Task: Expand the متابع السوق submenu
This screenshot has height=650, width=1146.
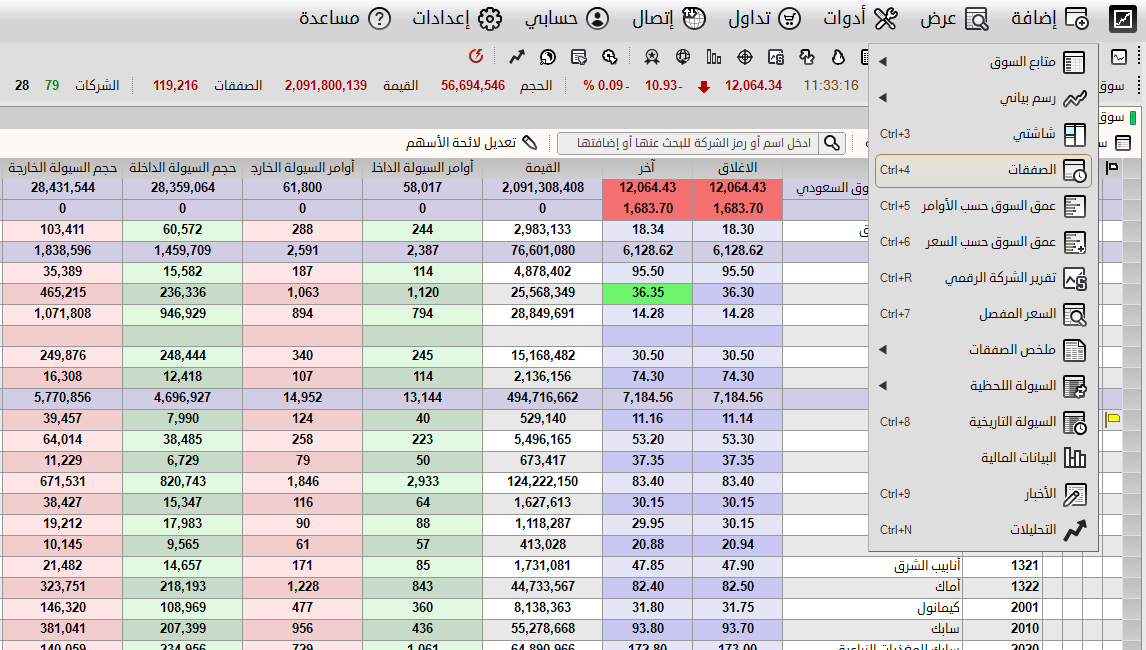Action: 882,62
